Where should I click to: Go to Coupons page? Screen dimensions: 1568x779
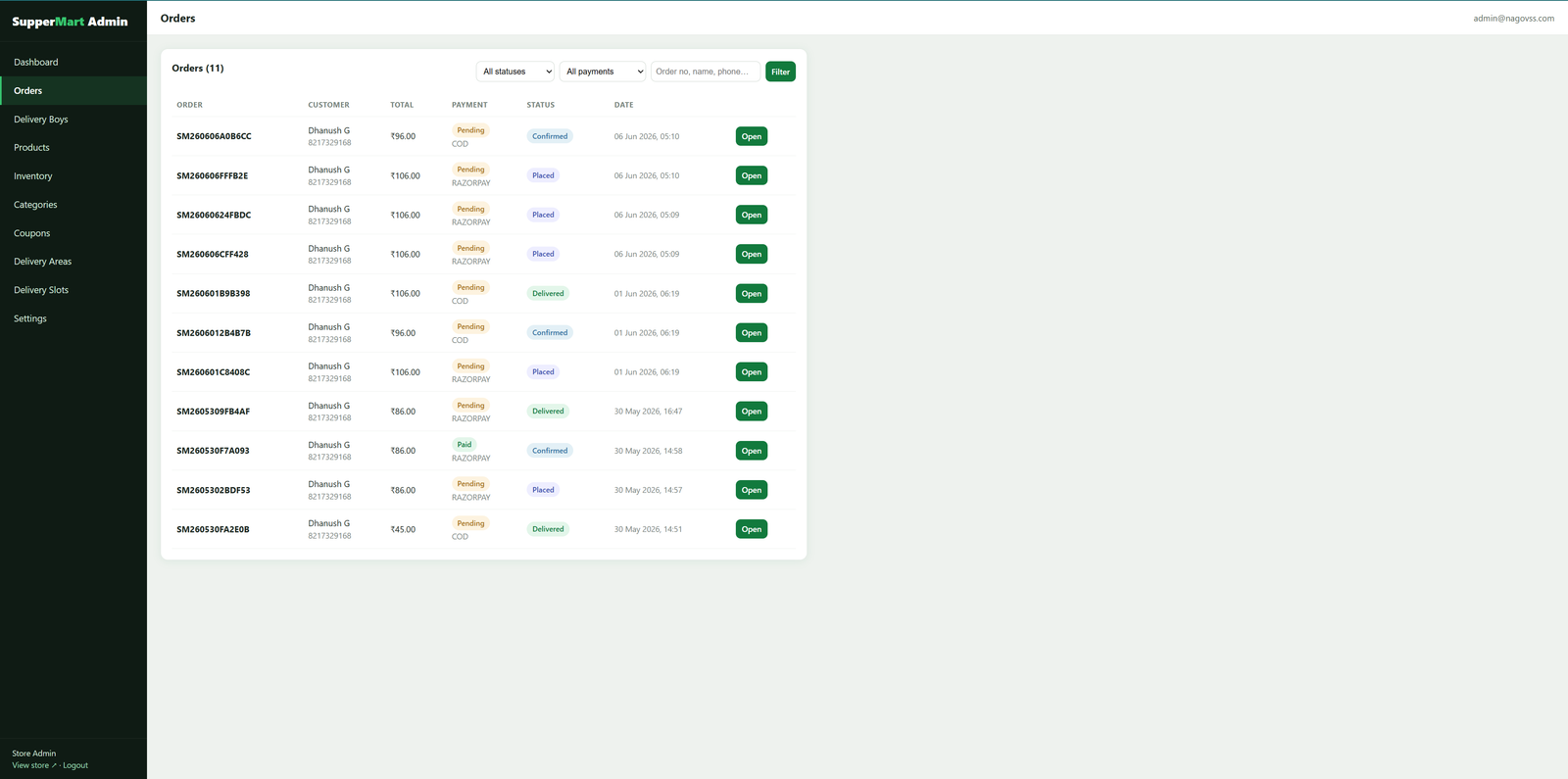point(73,233)
